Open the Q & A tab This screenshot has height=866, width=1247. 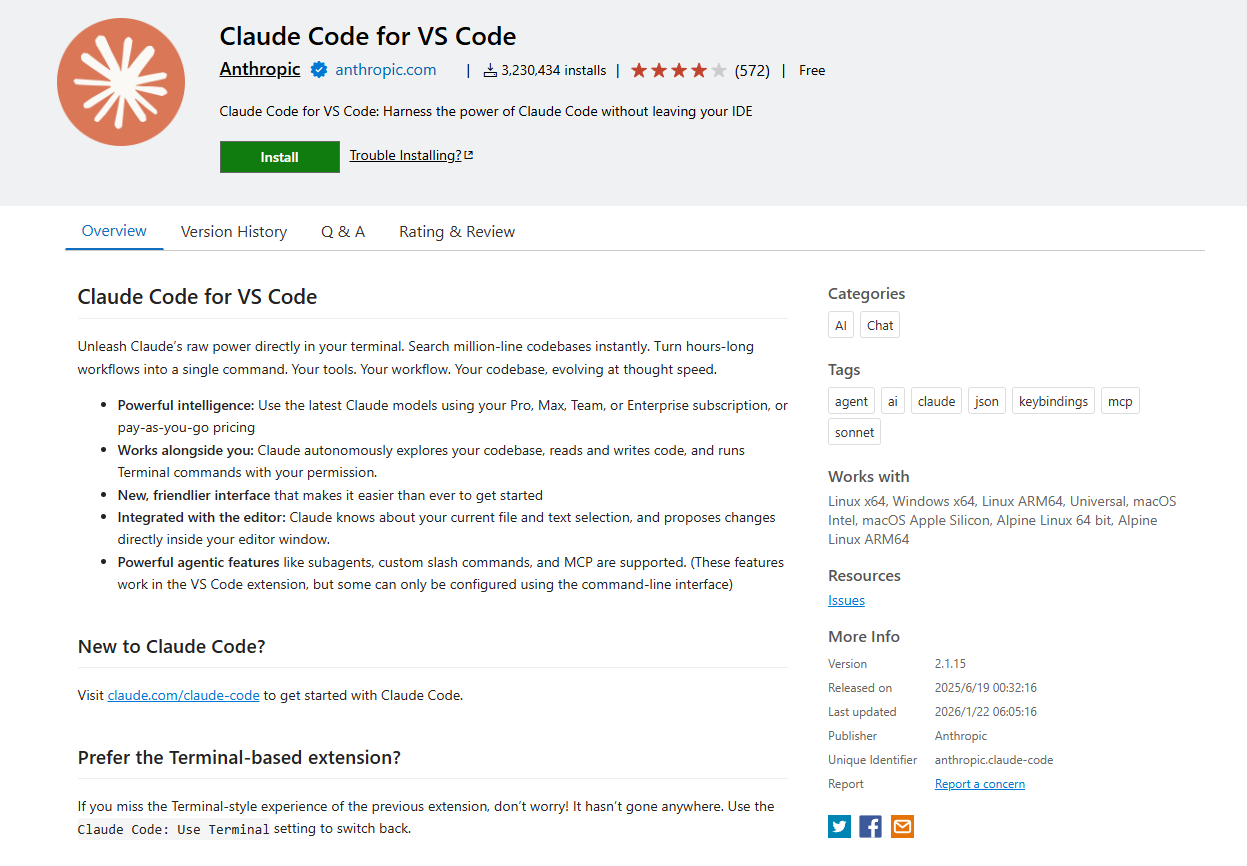(343, 232)
